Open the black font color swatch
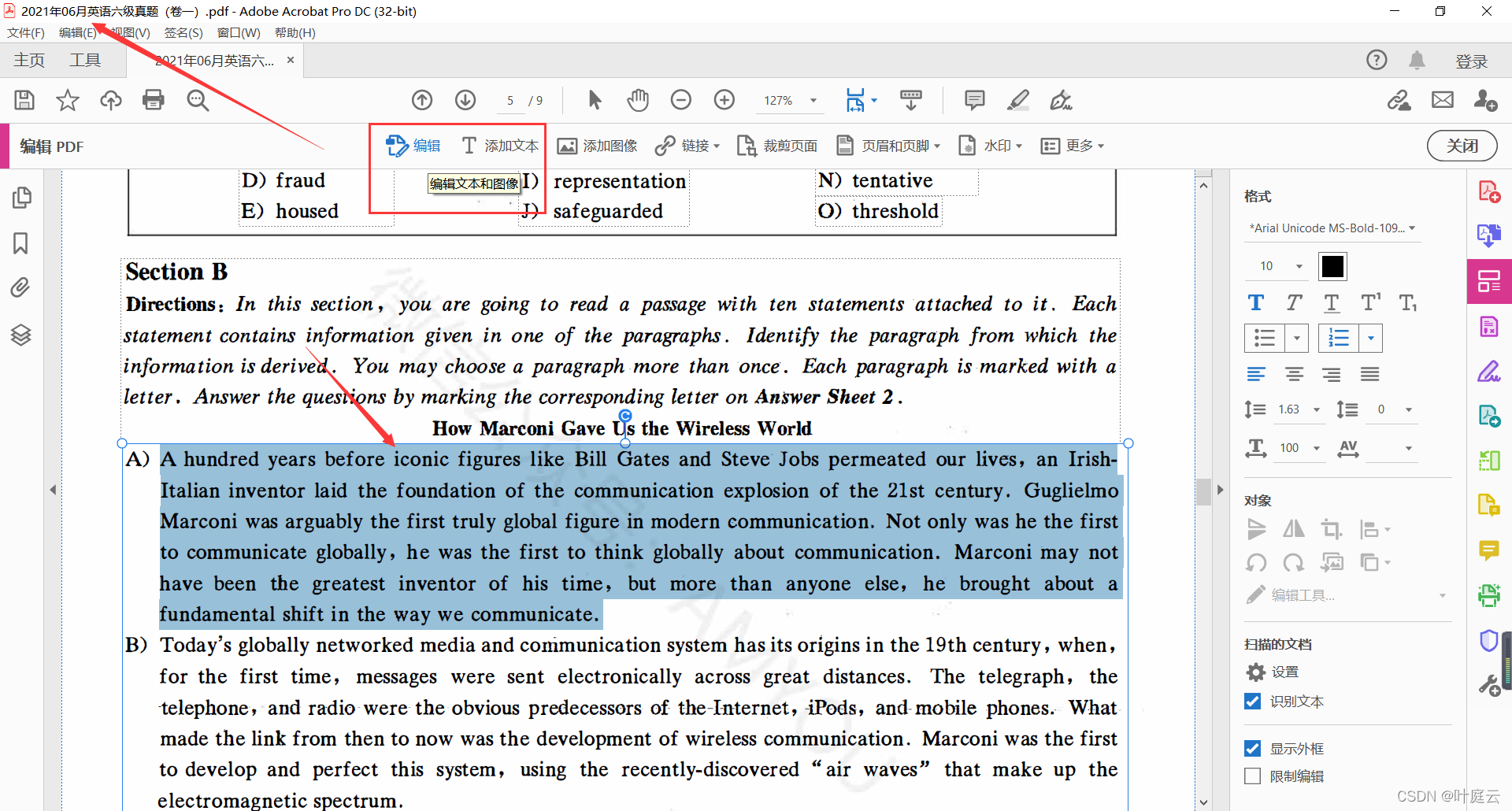This screenshot has height=811, width=1512. point(1332,266)
